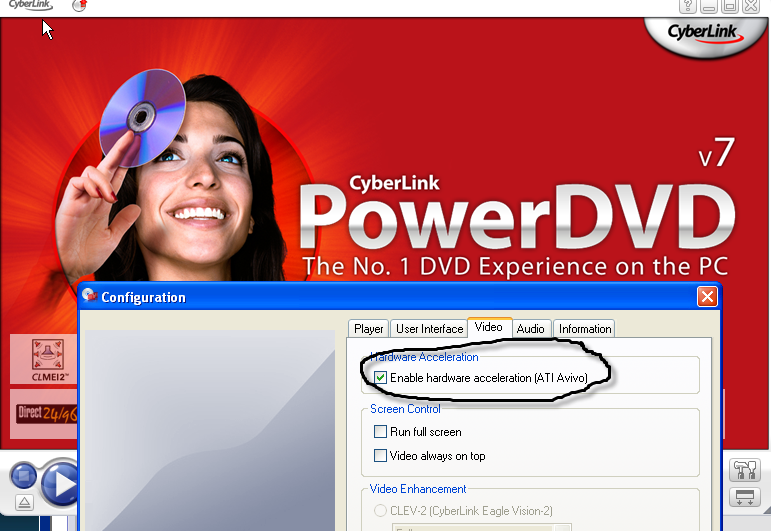
Task: Click the Configuration title bar text
Action: point(144,297)
